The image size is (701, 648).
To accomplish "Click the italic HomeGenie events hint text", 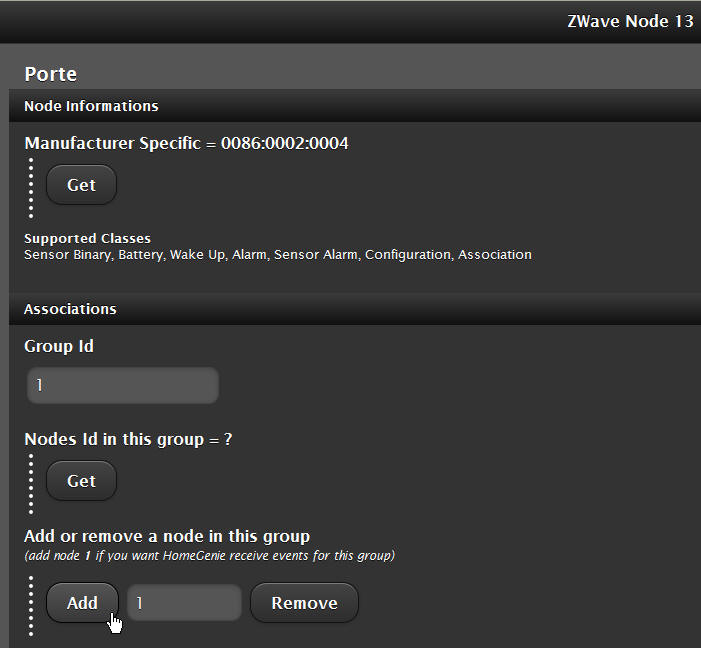I will 209,555.
